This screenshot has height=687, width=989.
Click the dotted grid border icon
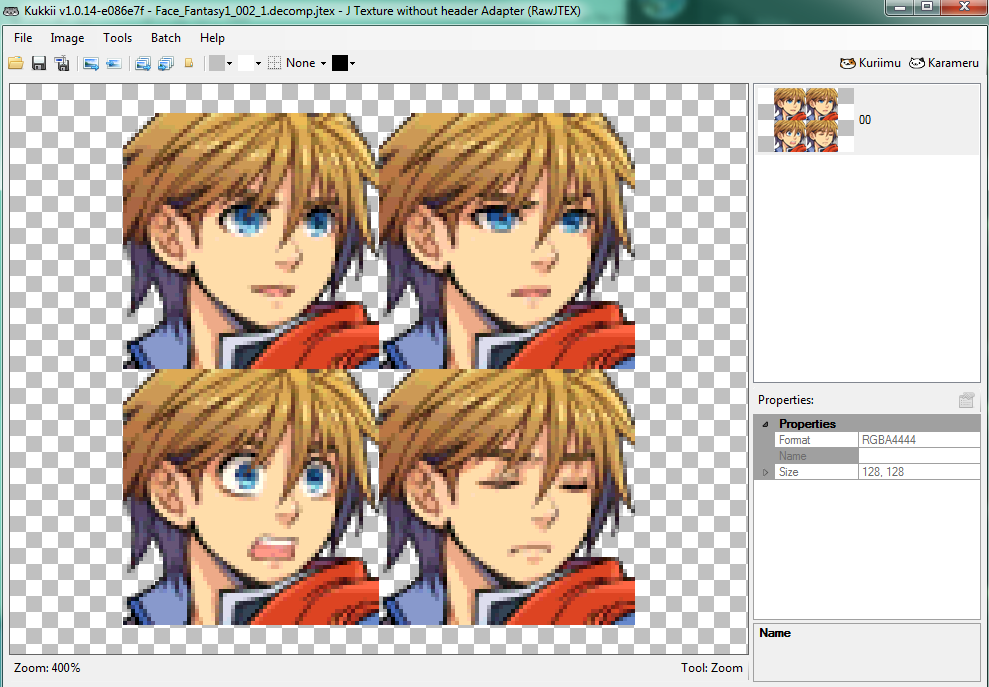coord(274,63)
